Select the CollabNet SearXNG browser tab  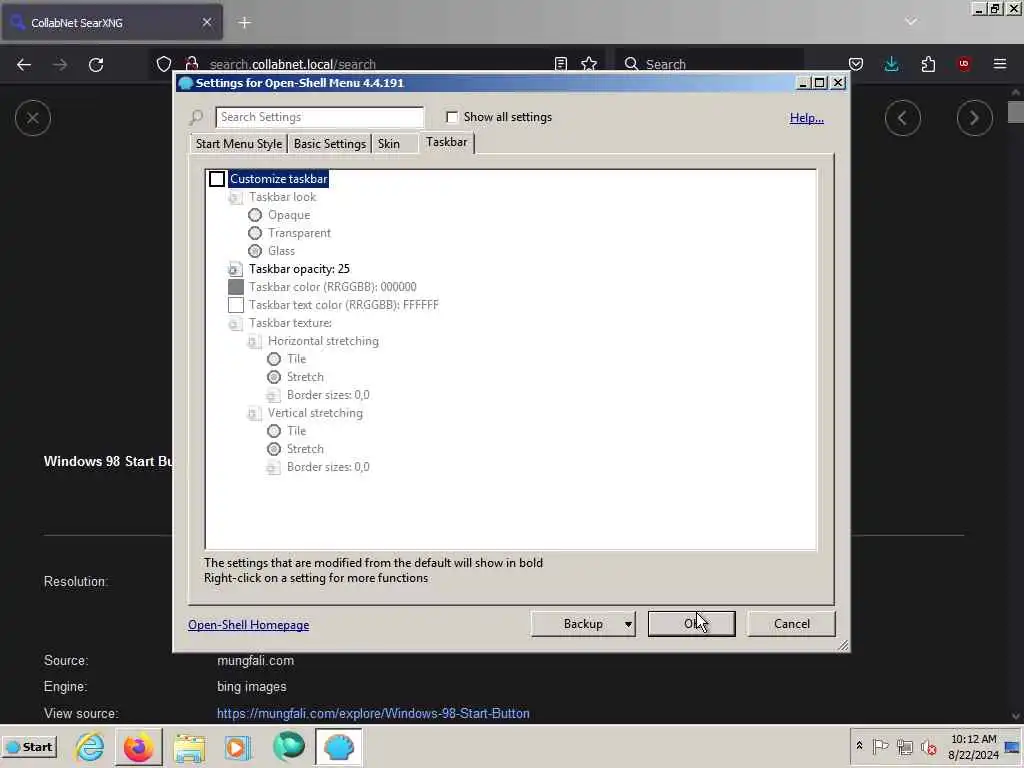[112, 23]
